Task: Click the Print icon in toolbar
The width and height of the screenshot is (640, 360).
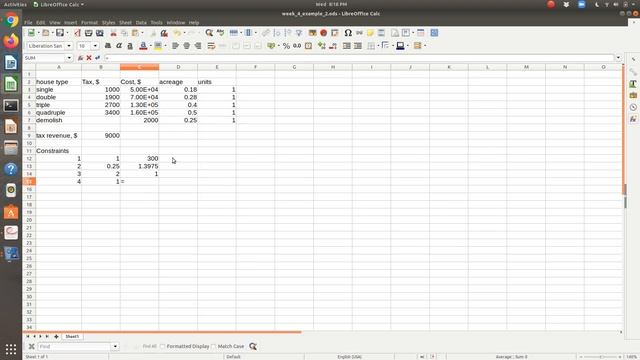Action: 88,33
